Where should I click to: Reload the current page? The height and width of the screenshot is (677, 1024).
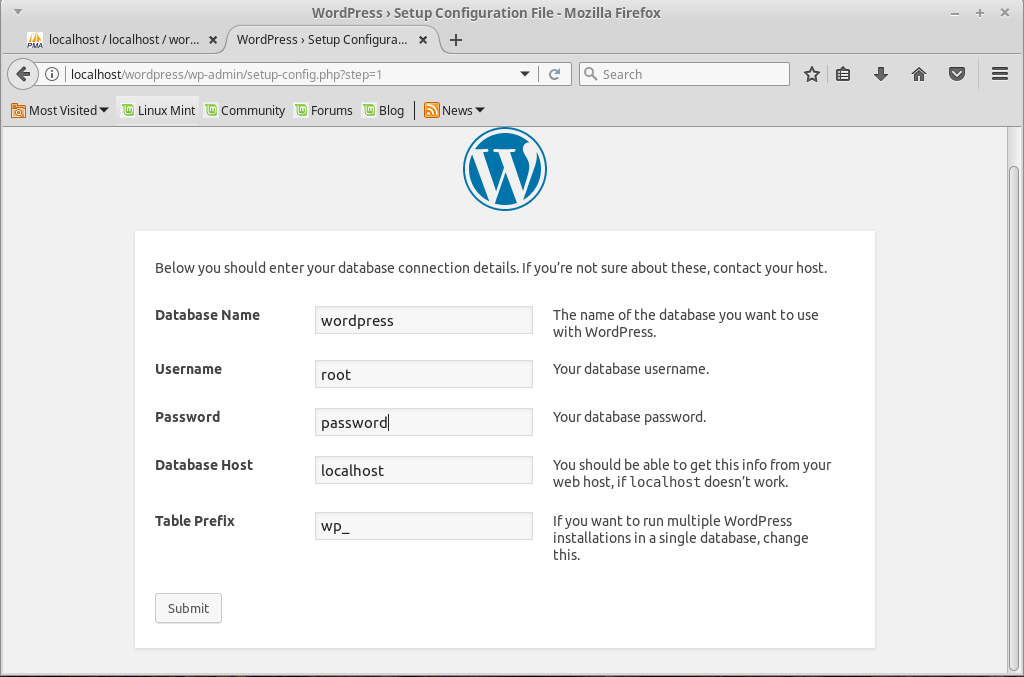(555, 74)
